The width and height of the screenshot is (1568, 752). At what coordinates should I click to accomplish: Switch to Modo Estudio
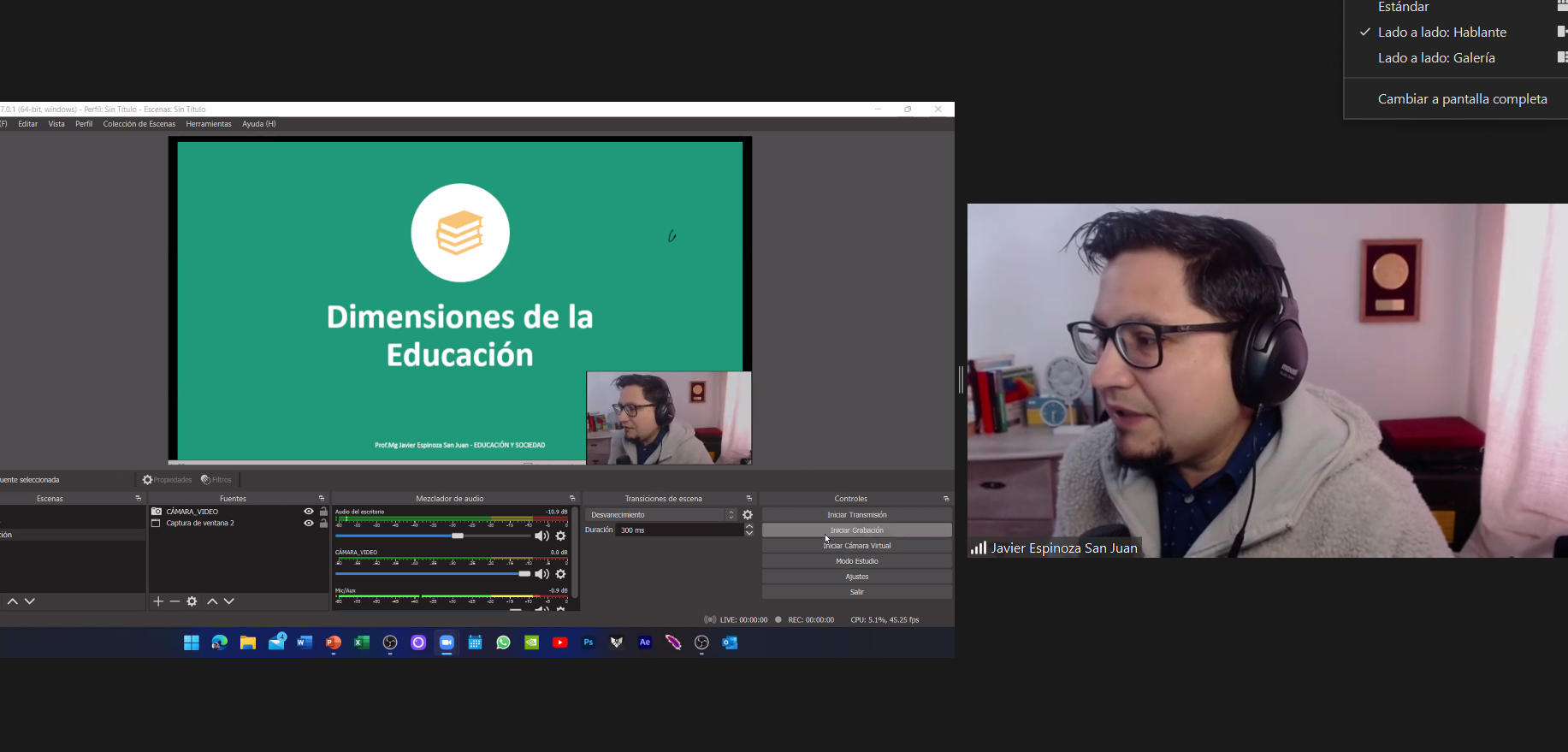coord(857,561)
